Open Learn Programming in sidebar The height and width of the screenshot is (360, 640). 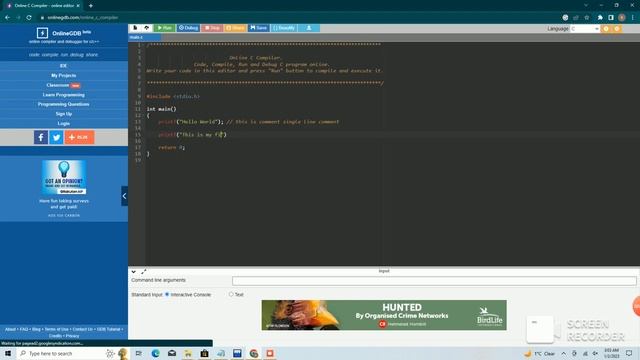click(64, 95)
